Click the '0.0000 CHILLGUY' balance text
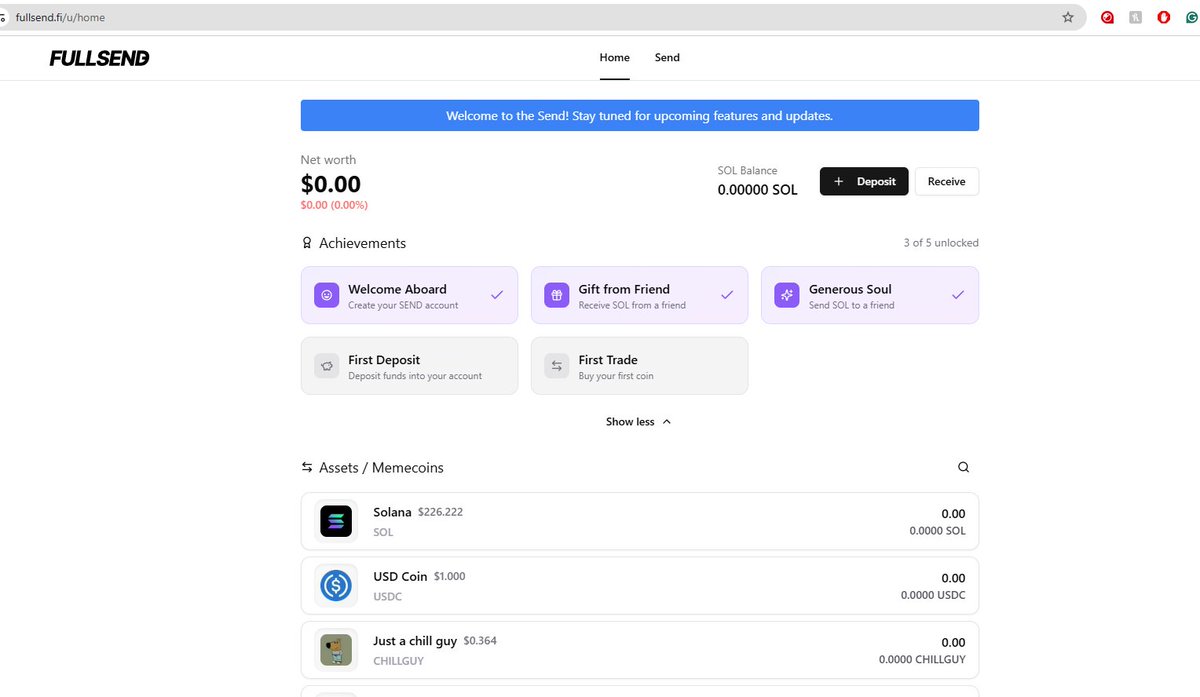The width and height of the screenshot is (1200, 697). coord(922,660)
